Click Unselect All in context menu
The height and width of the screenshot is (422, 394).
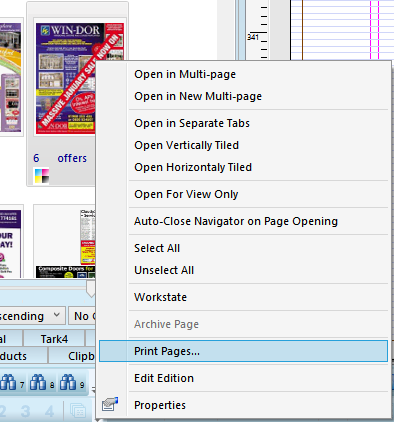164,270
